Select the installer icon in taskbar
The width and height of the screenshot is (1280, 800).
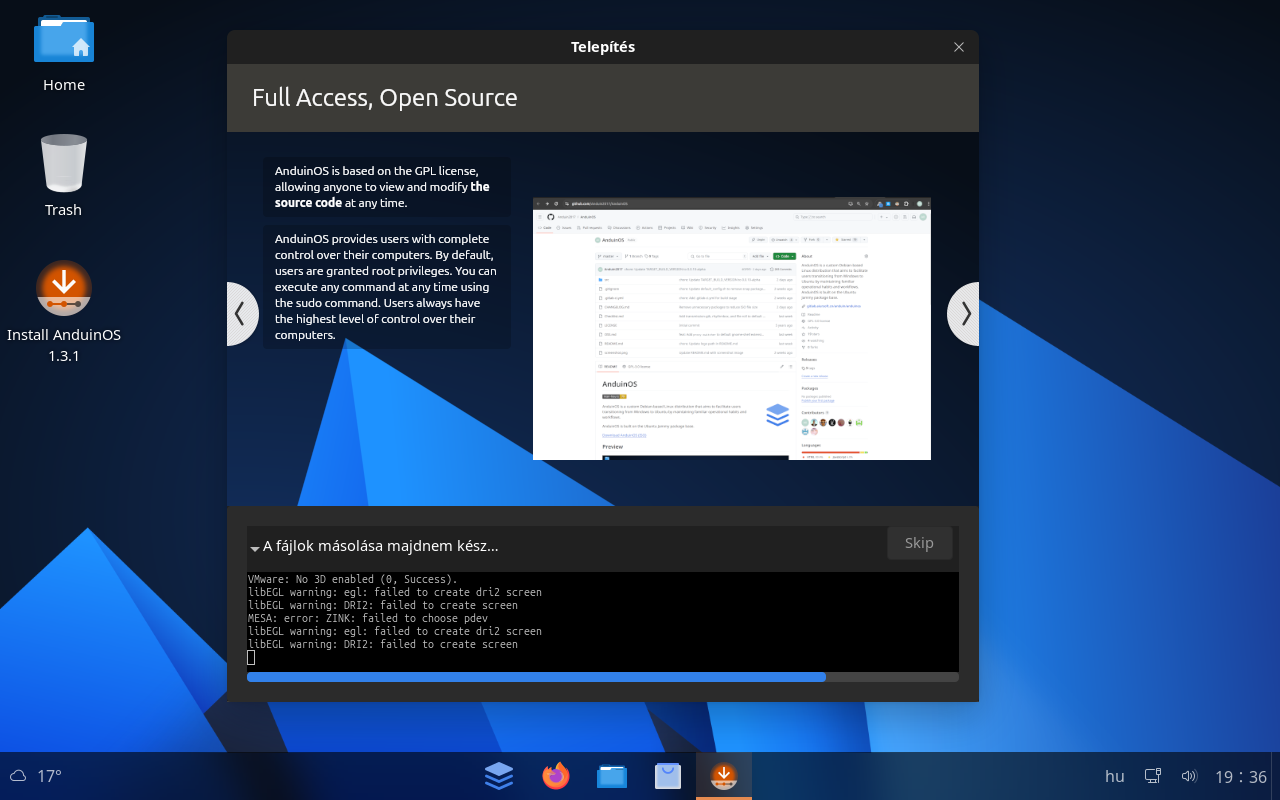[x=724, y=776]
